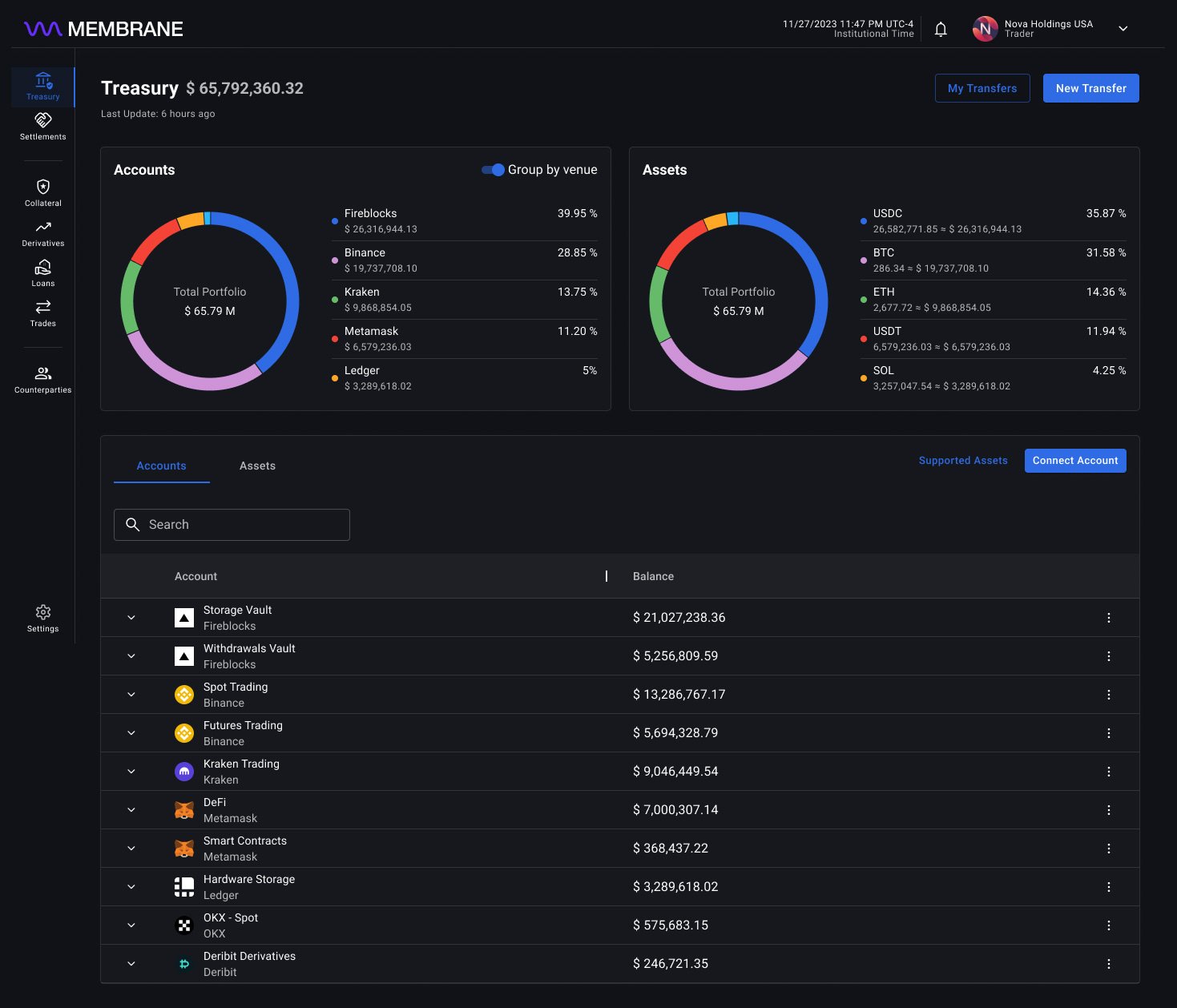
Task: Toggle Group by venue switch
Action: (x=494, y=170)
